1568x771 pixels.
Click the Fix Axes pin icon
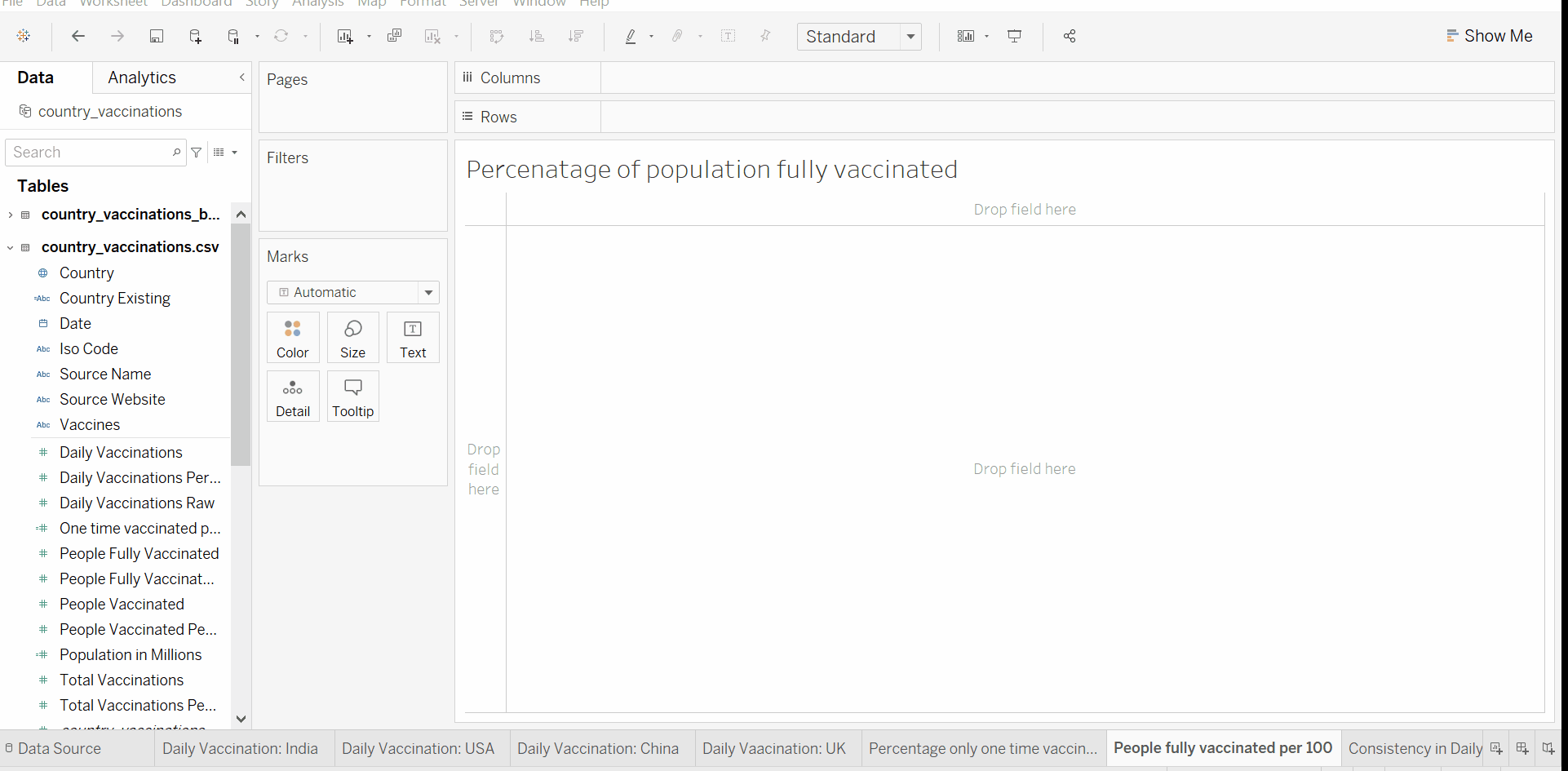click(x=765, y=36)
